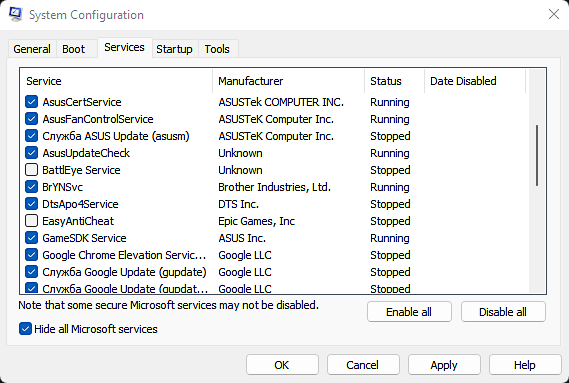Click the System Configuration title bar icon

[15, 15]
